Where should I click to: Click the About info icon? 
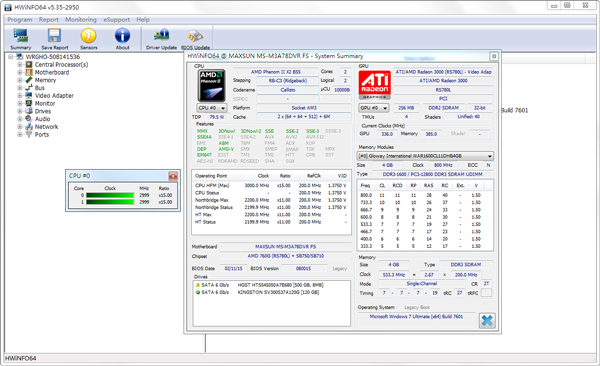tap(122, 39)
